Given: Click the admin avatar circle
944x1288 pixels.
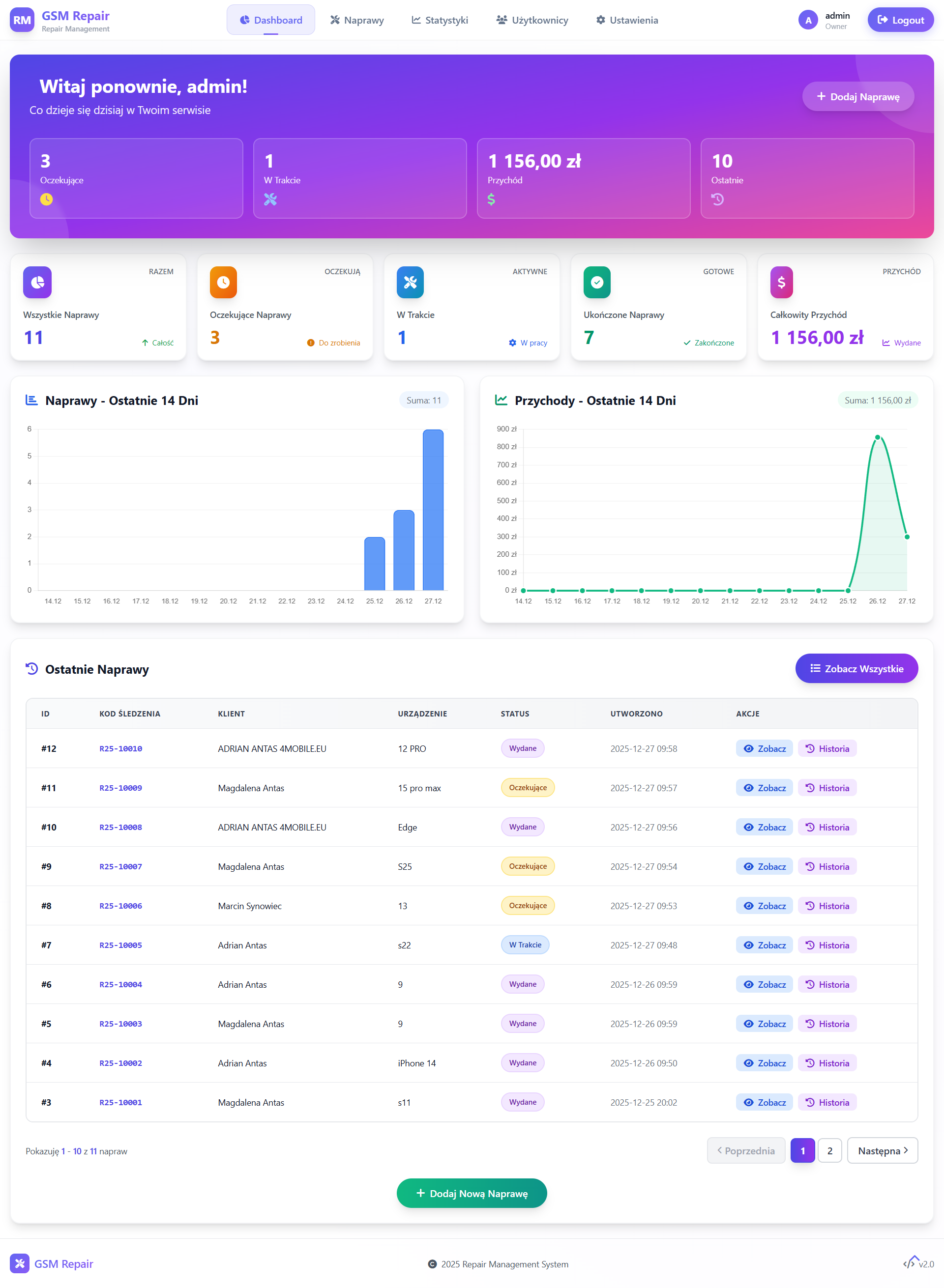Looking at the screenshot, I should tap(808, 21).
